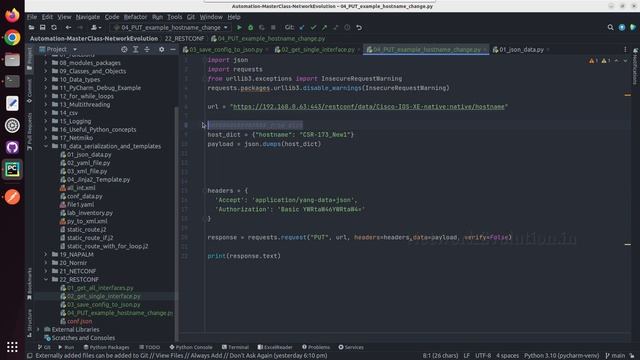Viewport: 640px width, 360px height.
Task: Expand all in the Project panel toolbar
Action: (x=136, y=49)
